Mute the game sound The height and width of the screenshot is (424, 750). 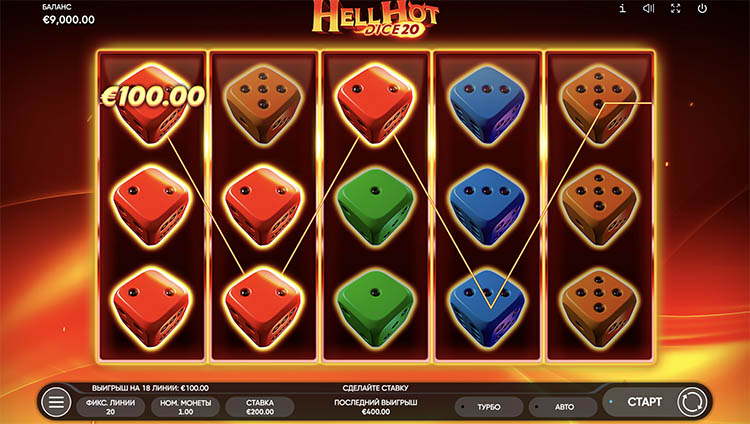pos(649,8)
